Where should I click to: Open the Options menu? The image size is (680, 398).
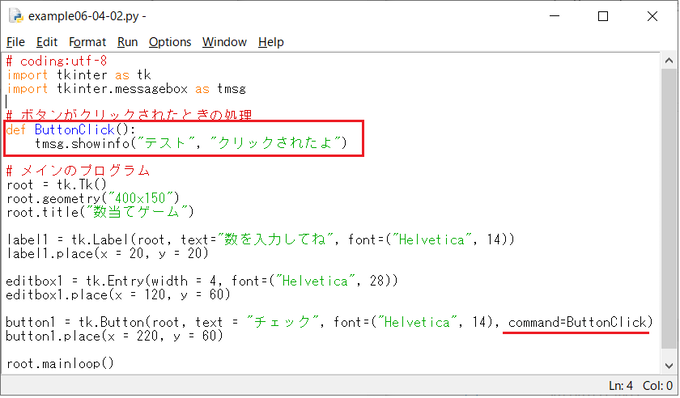(x=170, y=42)
